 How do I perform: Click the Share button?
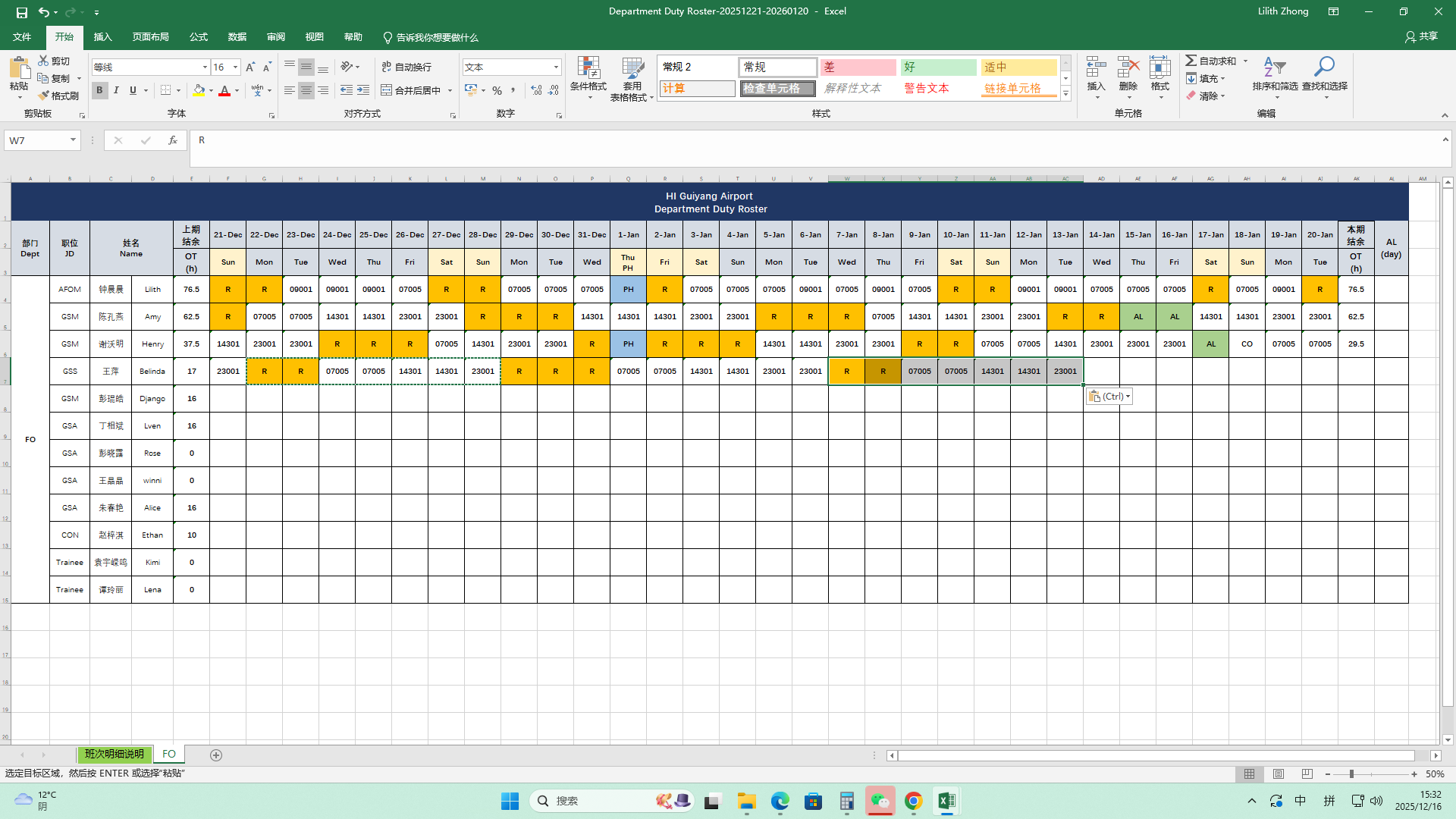click(x=1420, y=36)
